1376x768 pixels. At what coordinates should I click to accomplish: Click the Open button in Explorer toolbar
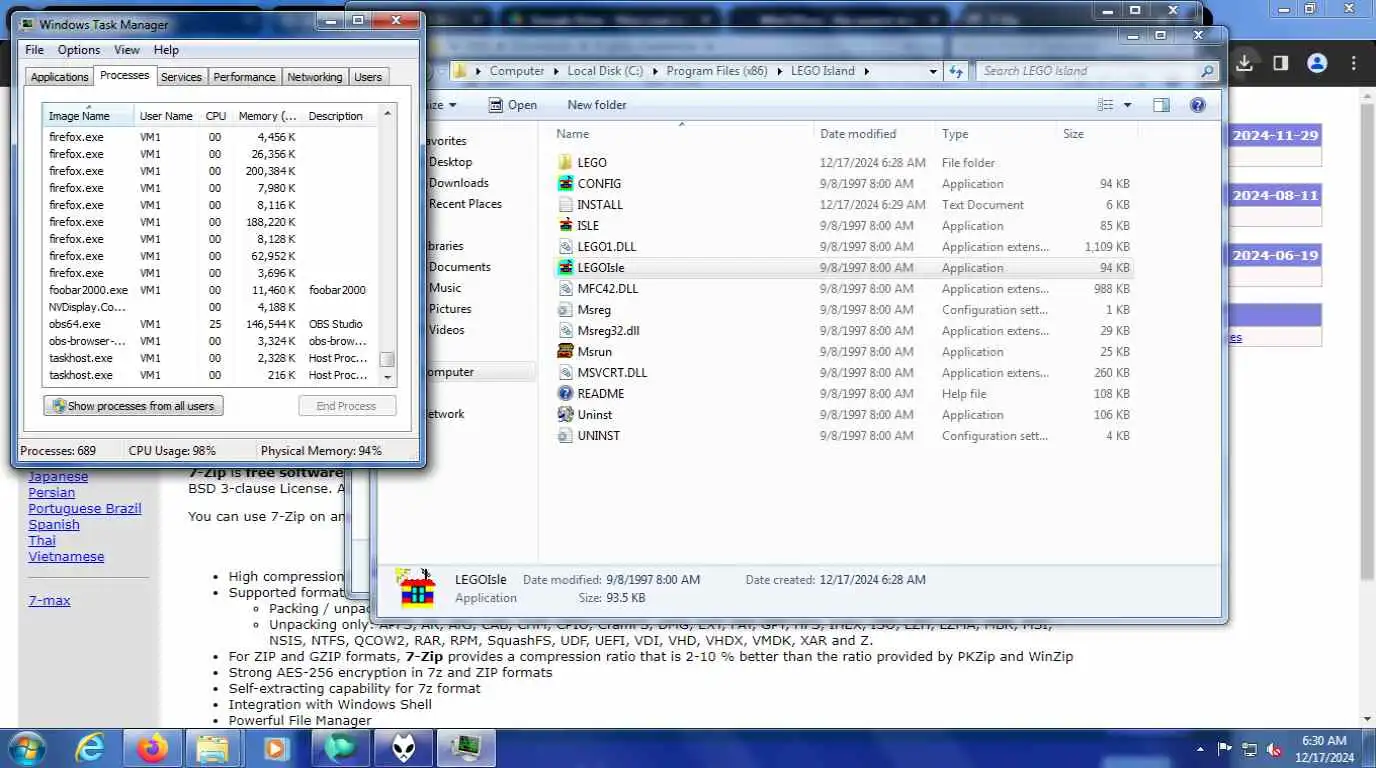click(513, 105)
